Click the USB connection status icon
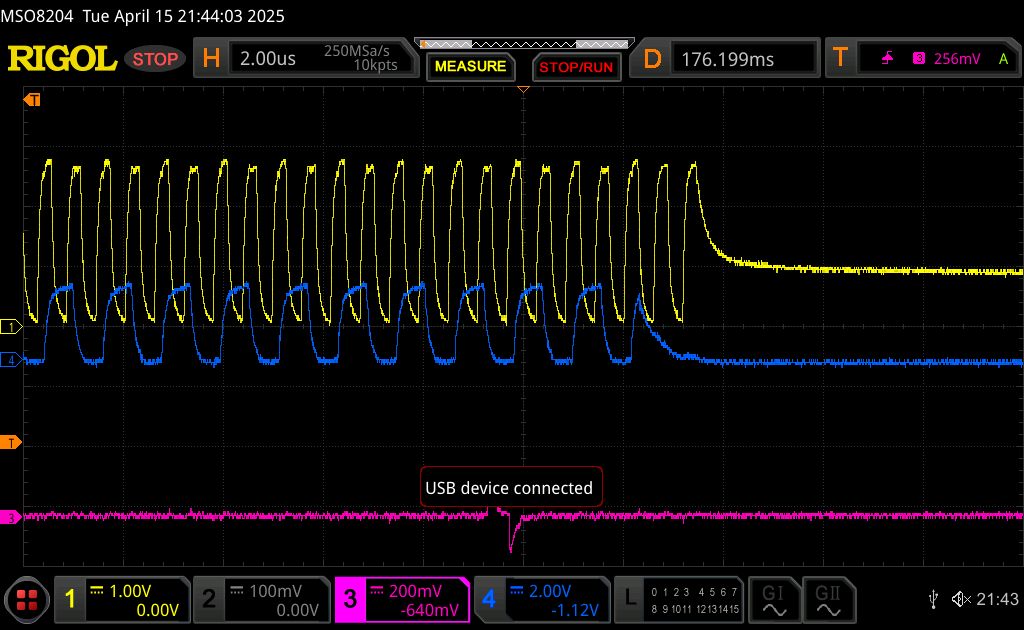The image size is (1024, 630). (933, 599)
